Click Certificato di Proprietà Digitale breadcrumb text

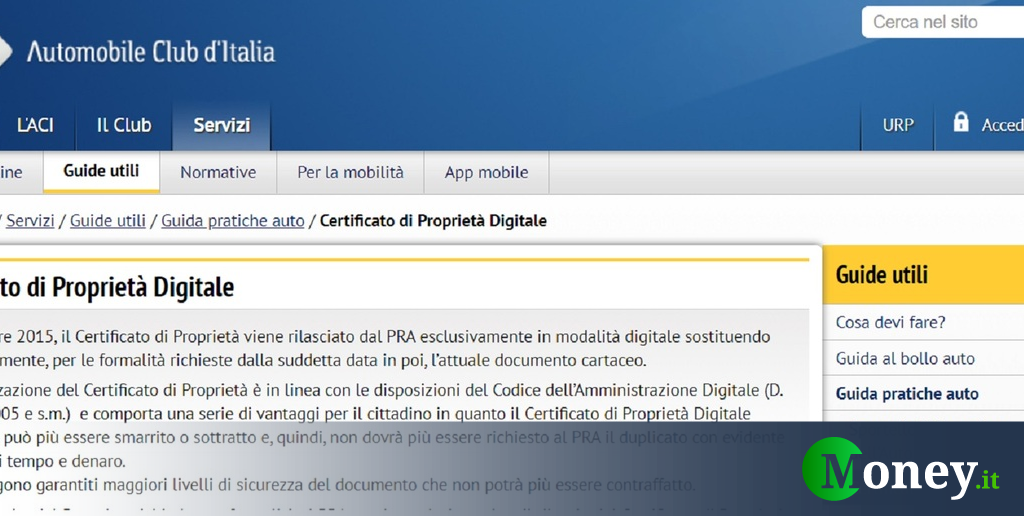[x=433, y=221]
